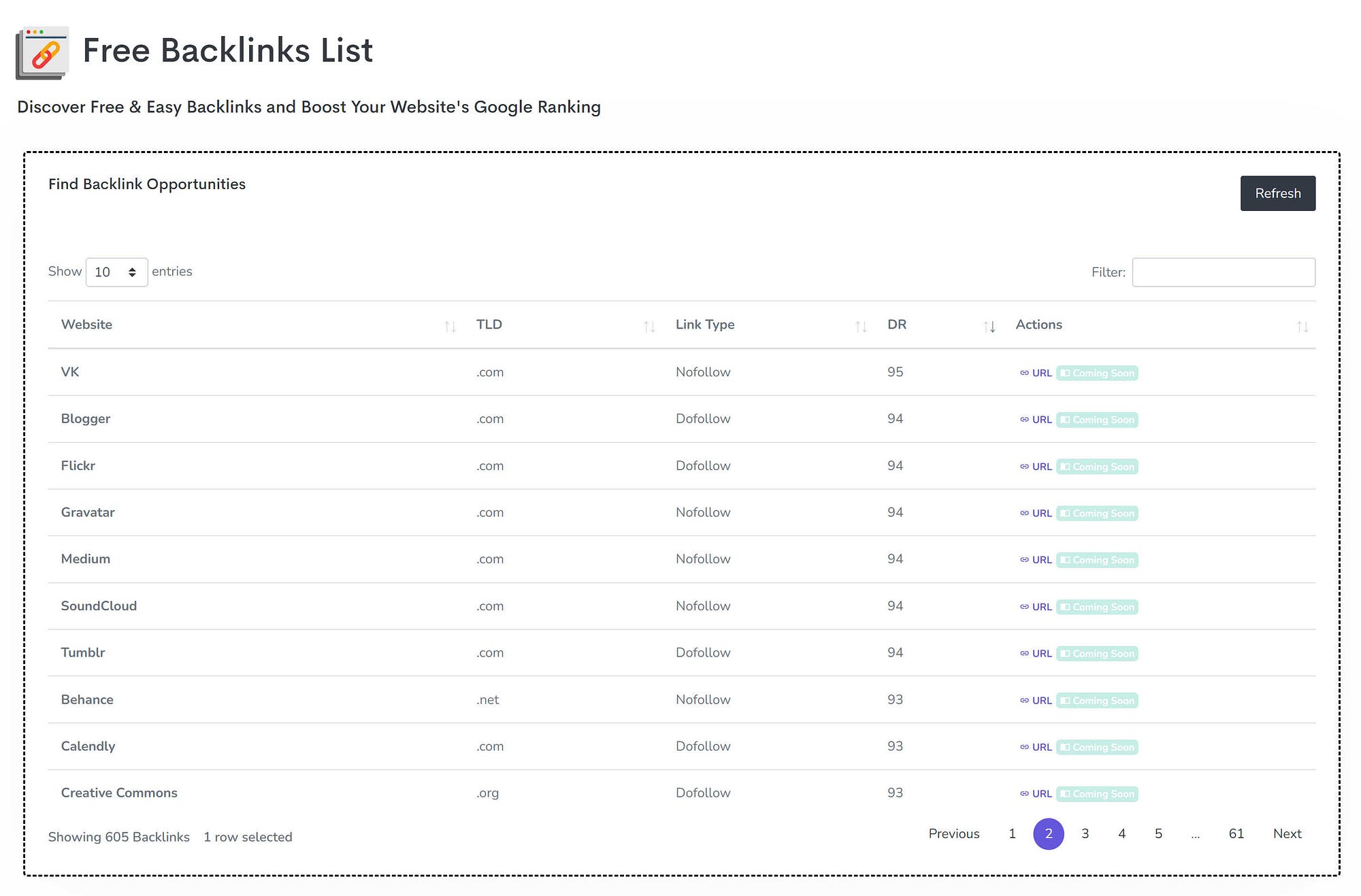This screenshot has width=1361, height=896.
Task: Click Coming Soon badge in Medium row
Action: click(x=1097, y=560)
